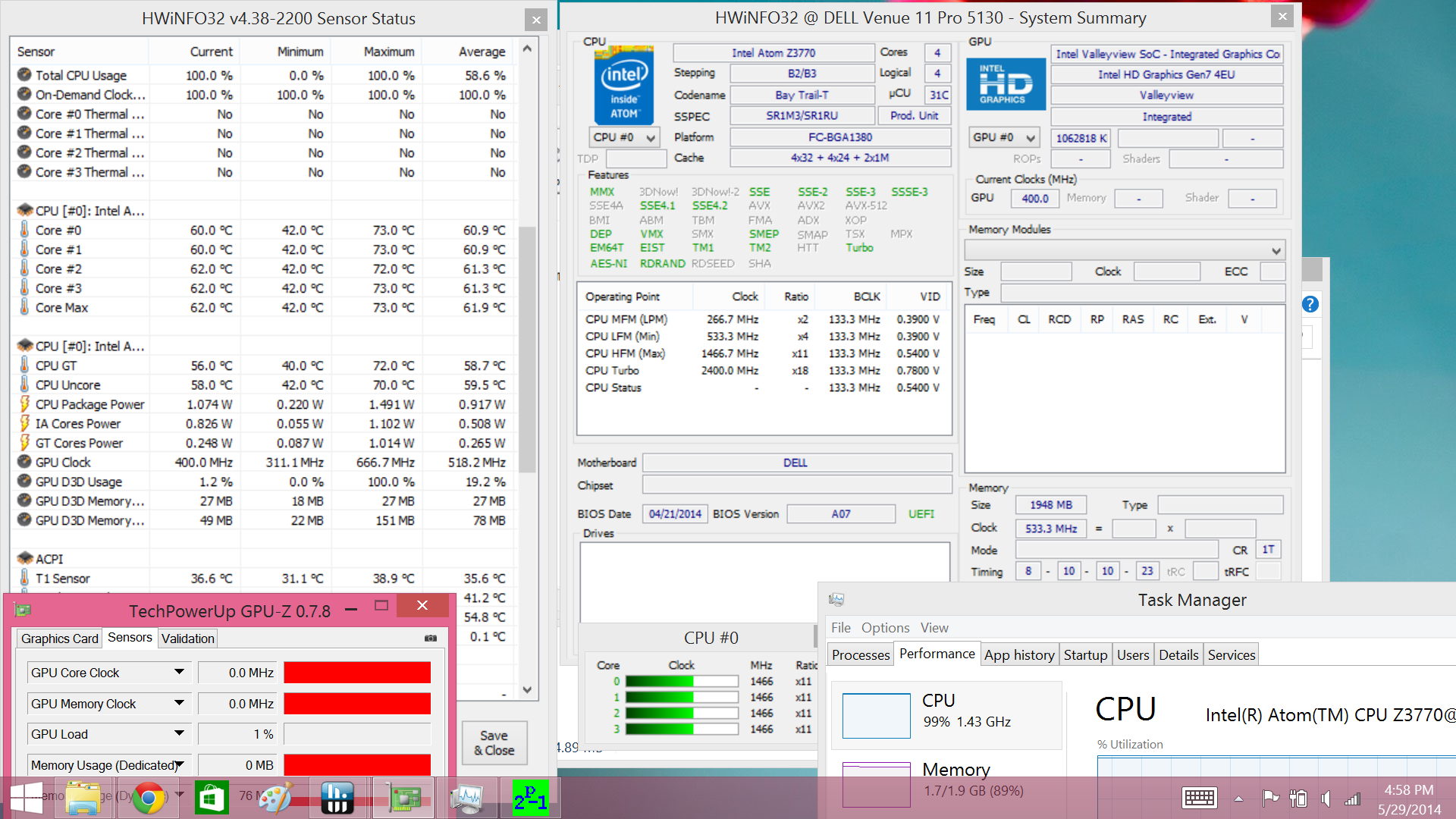
Task: Open the Windows Store taskbar icon
Action: 212,797
